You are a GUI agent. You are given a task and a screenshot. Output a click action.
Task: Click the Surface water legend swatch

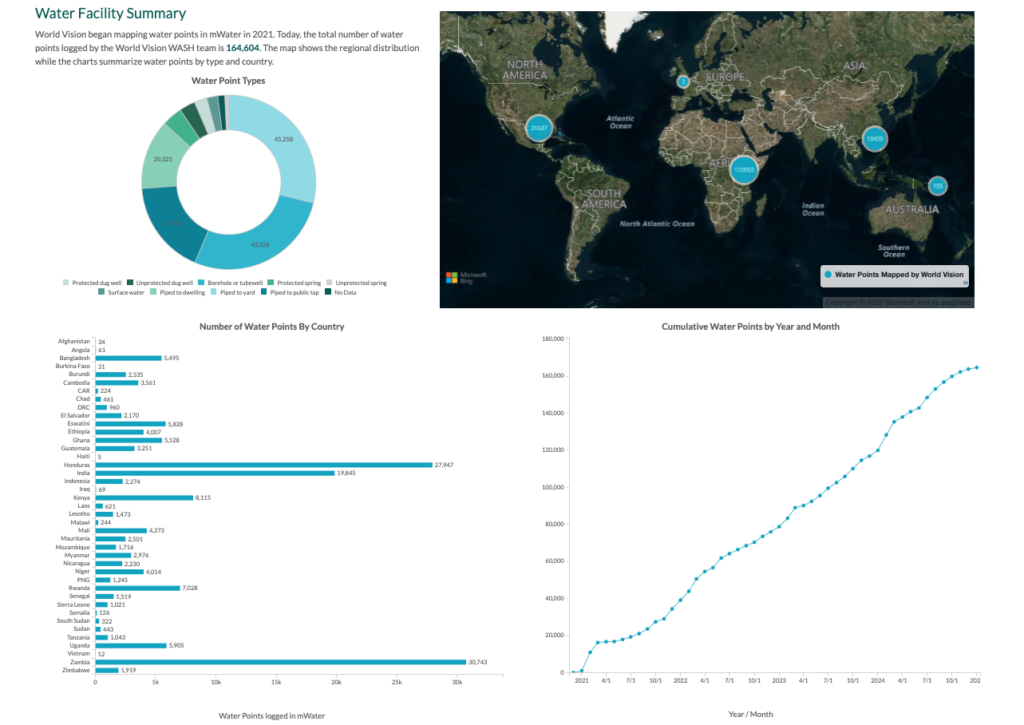pyautogui.click(x=101, y=292)
